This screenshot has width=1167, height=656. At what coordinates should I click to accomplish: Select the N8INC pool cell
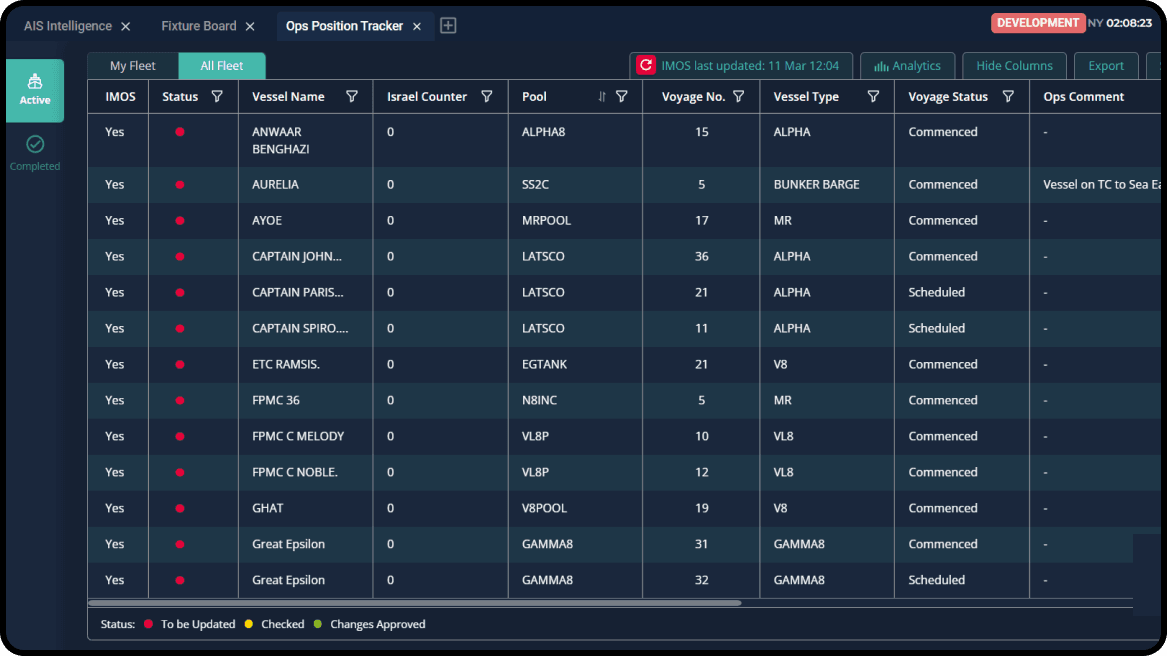click(539, 400)
